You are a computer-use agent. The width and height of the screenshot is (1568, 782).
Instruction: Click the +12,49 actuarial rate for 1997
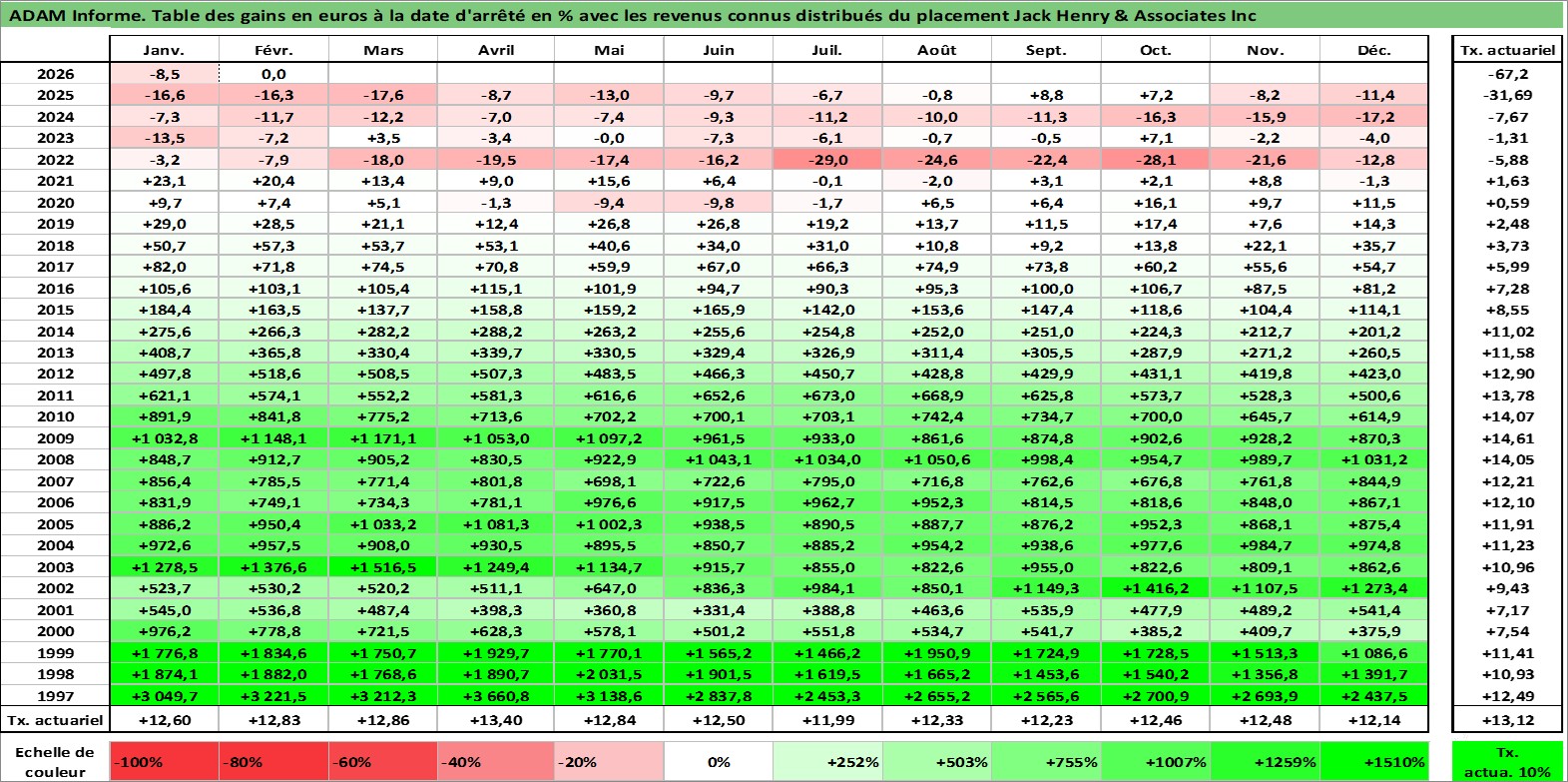[1507, 696]
